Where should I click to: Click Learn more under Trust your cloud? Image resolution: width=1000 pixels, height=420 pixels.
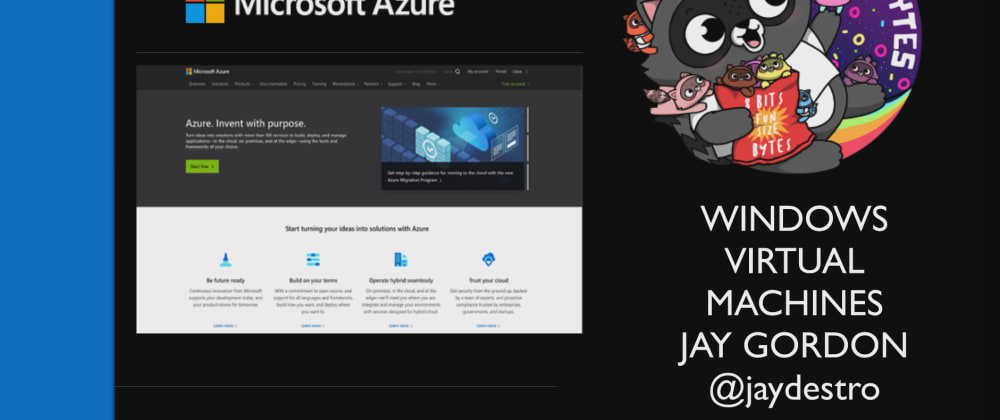point(489,326)
